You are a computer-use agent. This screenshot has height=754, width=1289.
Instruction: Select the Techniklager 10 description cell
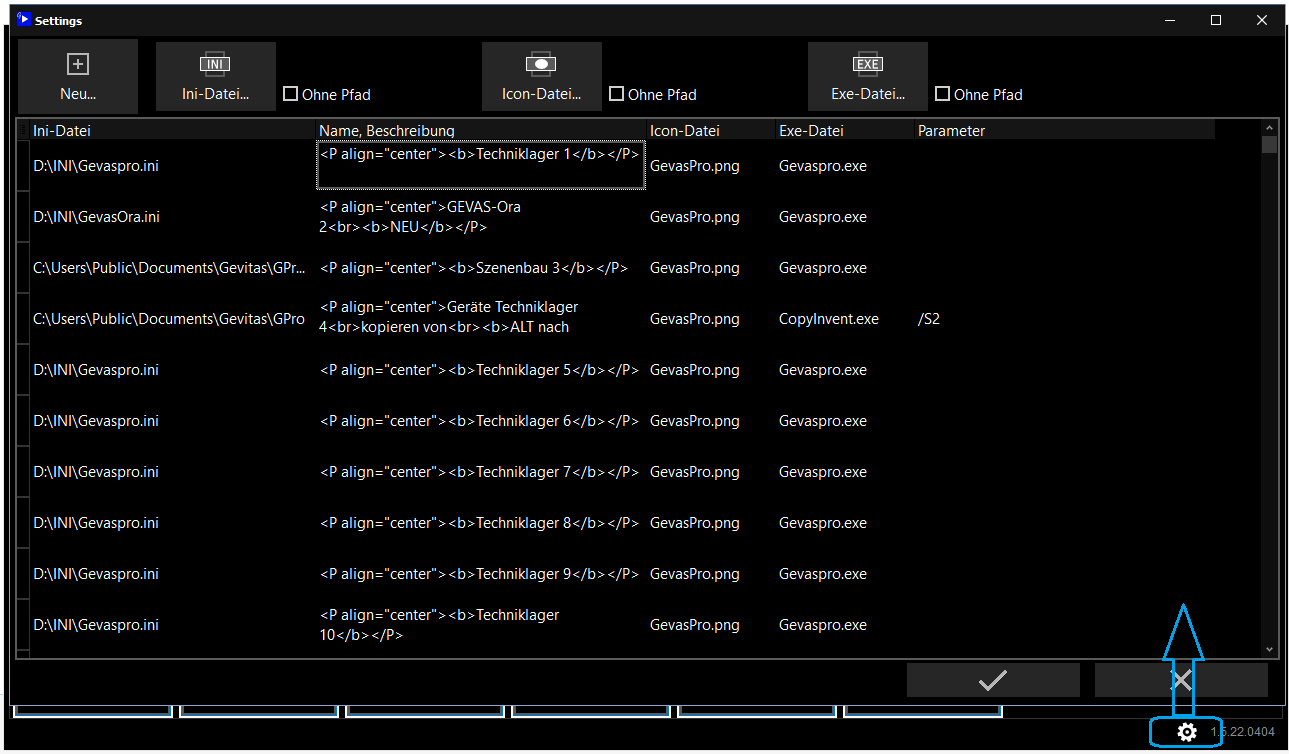(x=481, y=625)
